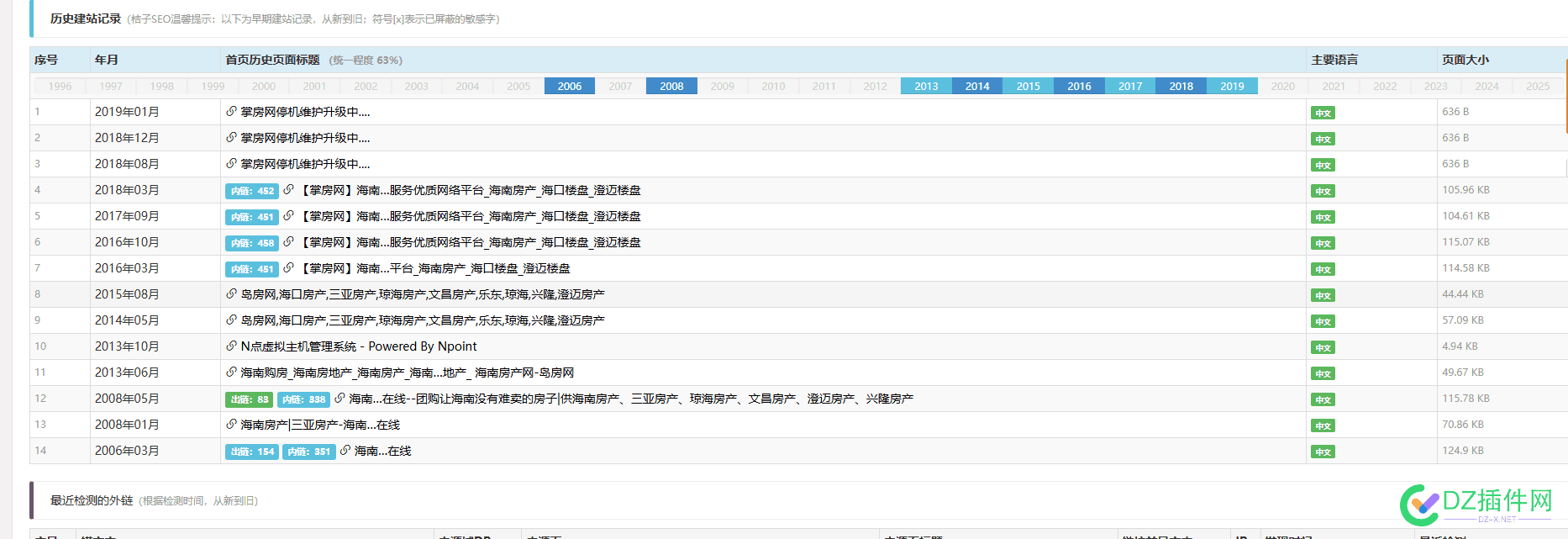Click page size value 4.94 KB
The height and width of the screenshot is (539, 1568).
pyautogui.click(x=1460, y=346)
